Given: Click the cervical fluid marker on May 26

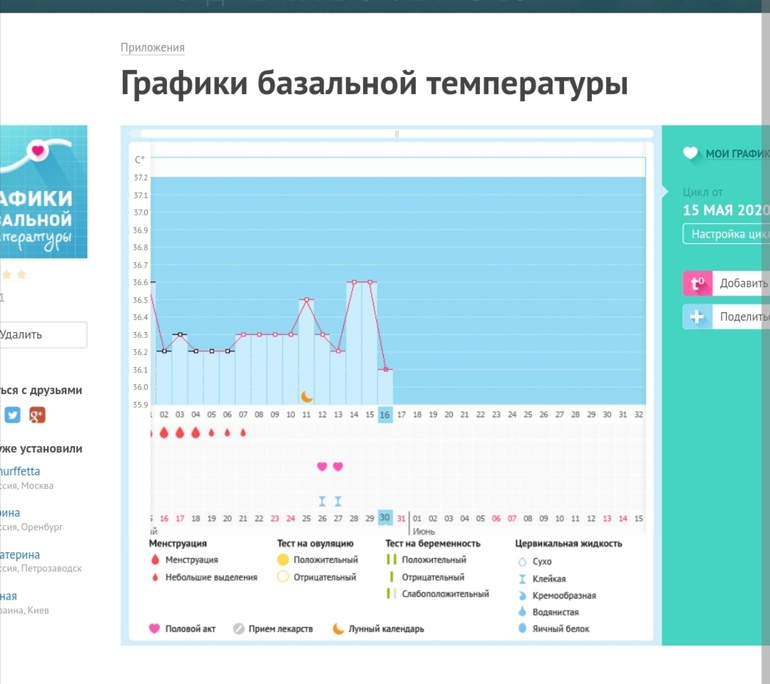Looking at the screenshot, I should point(322,501).
